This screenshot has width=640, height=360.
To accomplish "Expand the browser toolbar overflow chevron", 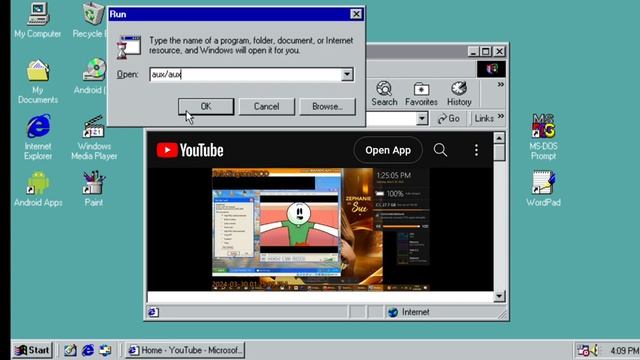I will pyautogui.click(x=500, y=84).
